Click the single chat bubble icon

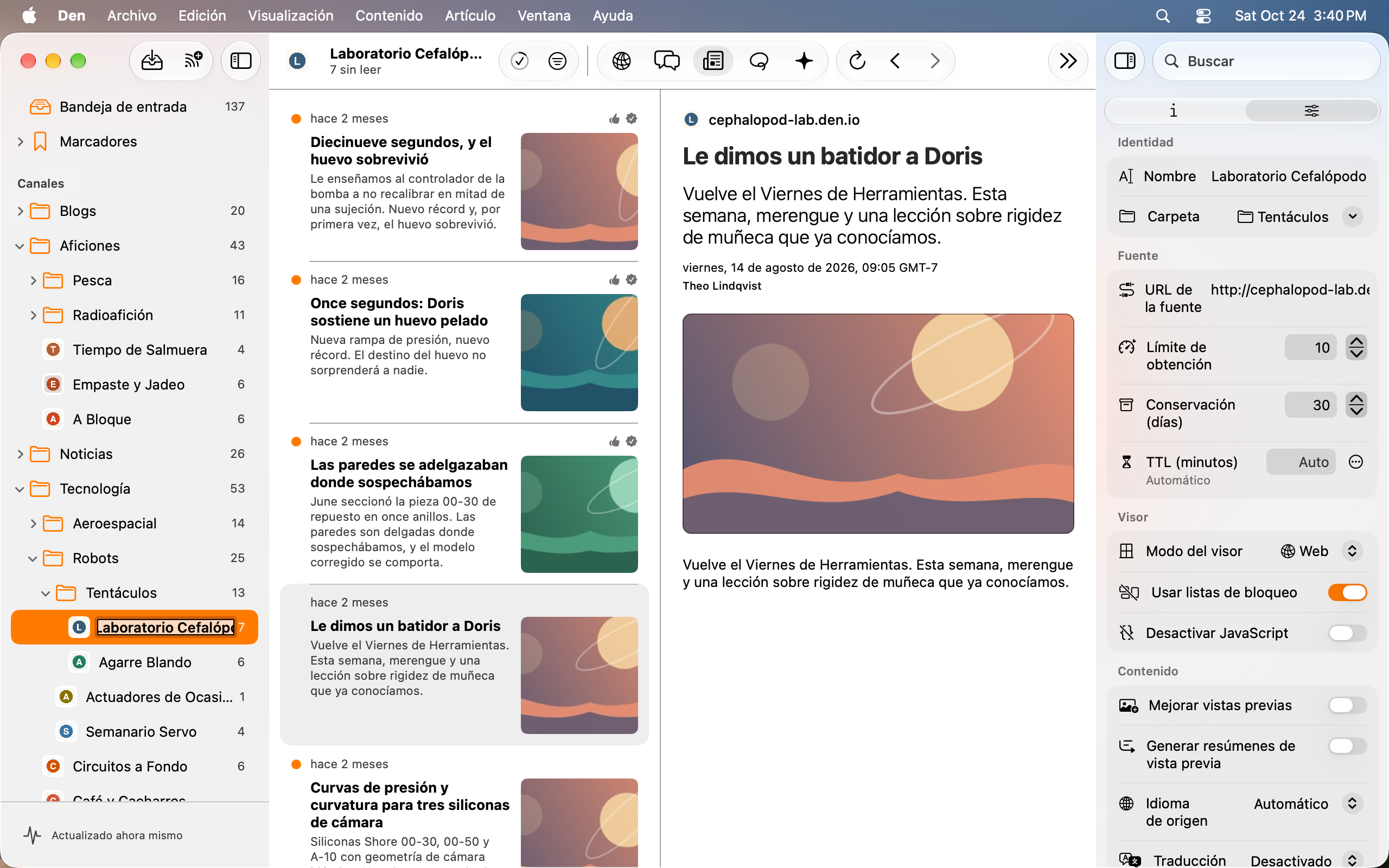pyautogui.click(x=759, y=60)
